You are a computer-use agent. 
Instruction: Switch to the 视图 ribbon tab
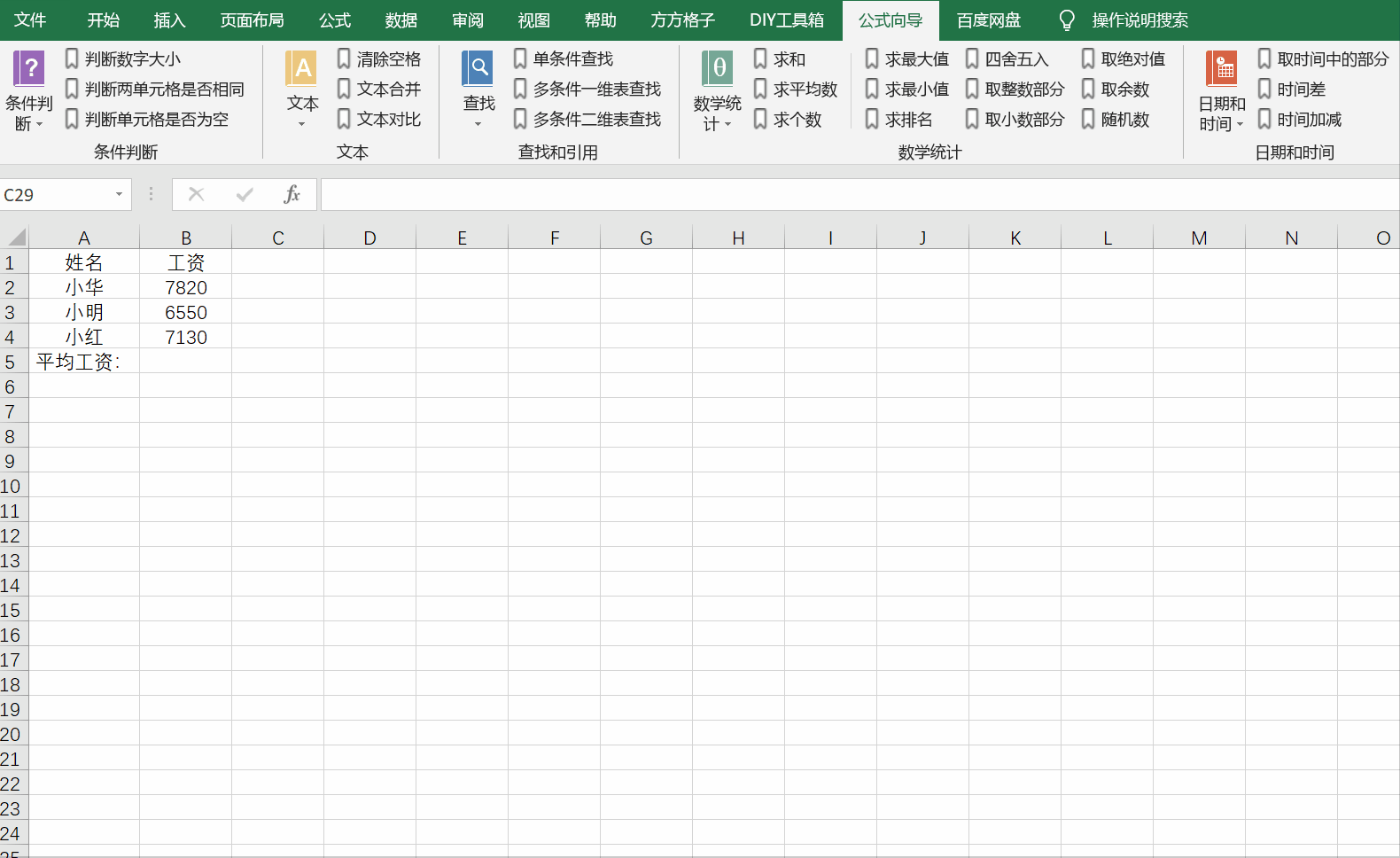(x=533, y=20)
